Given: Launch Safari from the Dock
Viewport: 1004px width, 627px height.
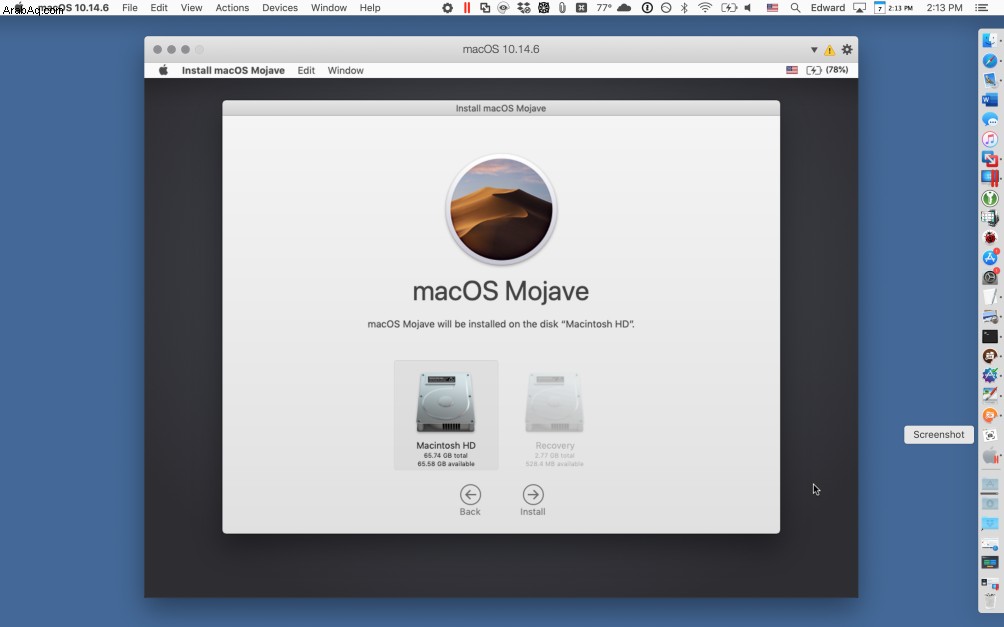Looking at the screenshot, I should [990, 60].
